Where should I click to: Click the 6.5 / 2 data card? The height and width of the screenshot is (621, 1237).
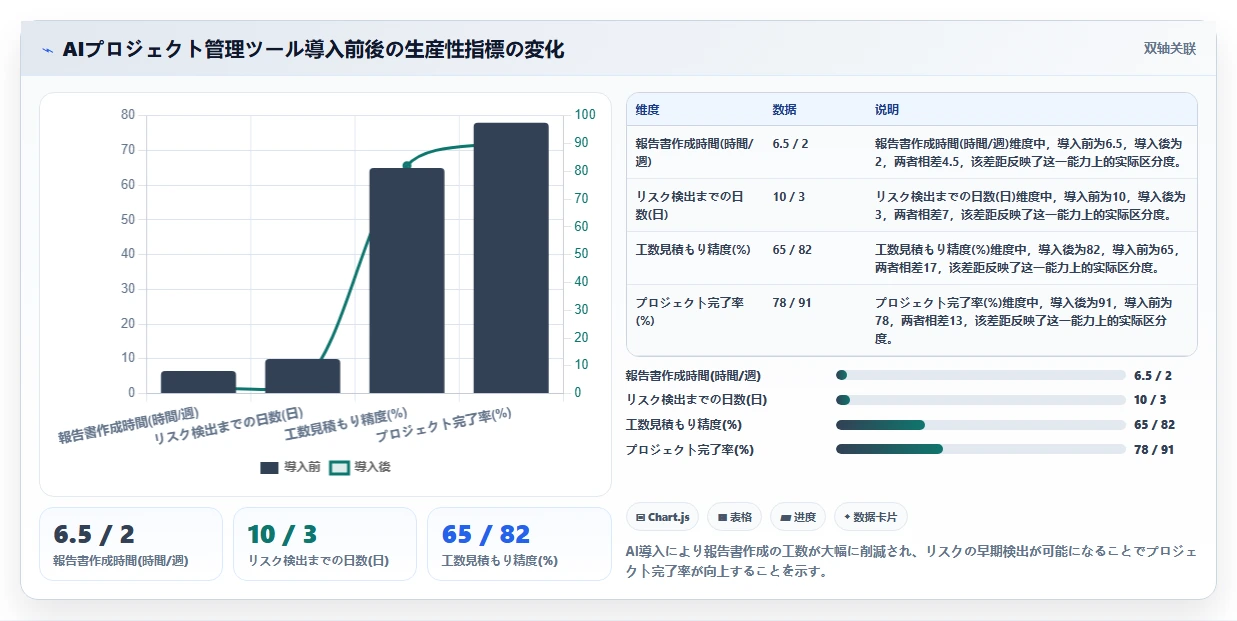(131, 544)
